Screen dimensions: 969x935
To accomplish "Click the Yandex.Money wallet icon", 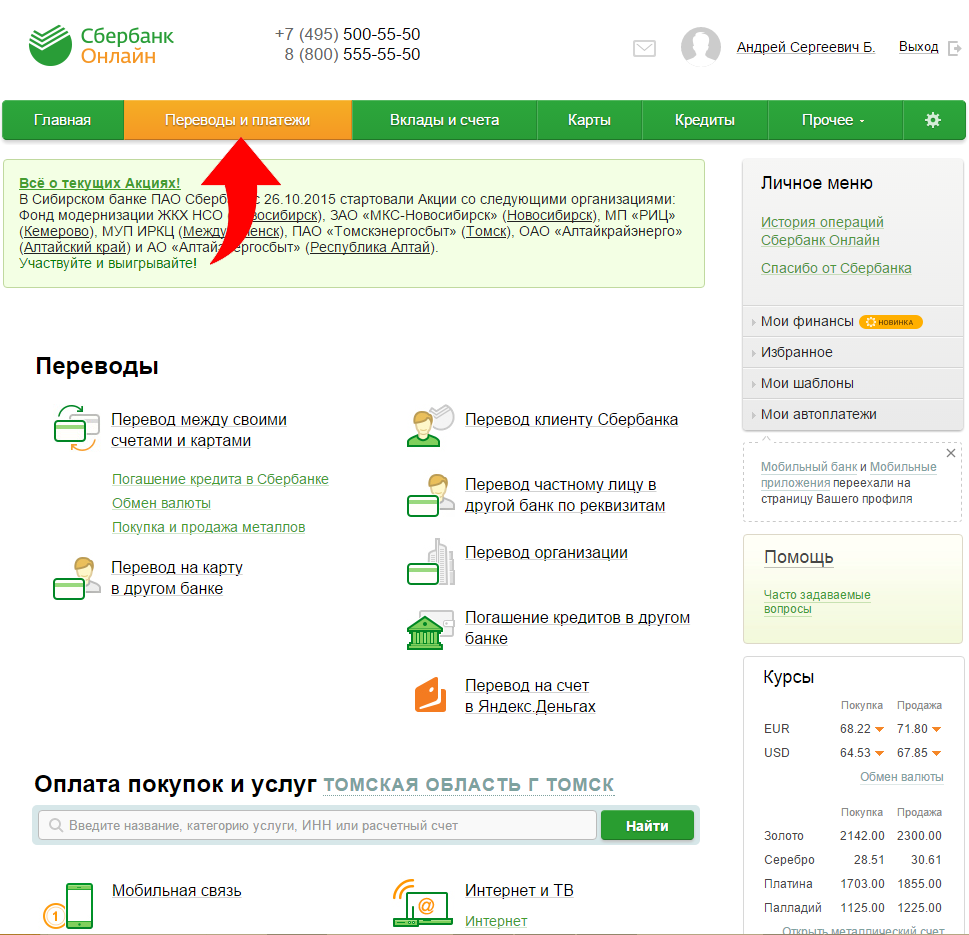I will tap(431, 695).
